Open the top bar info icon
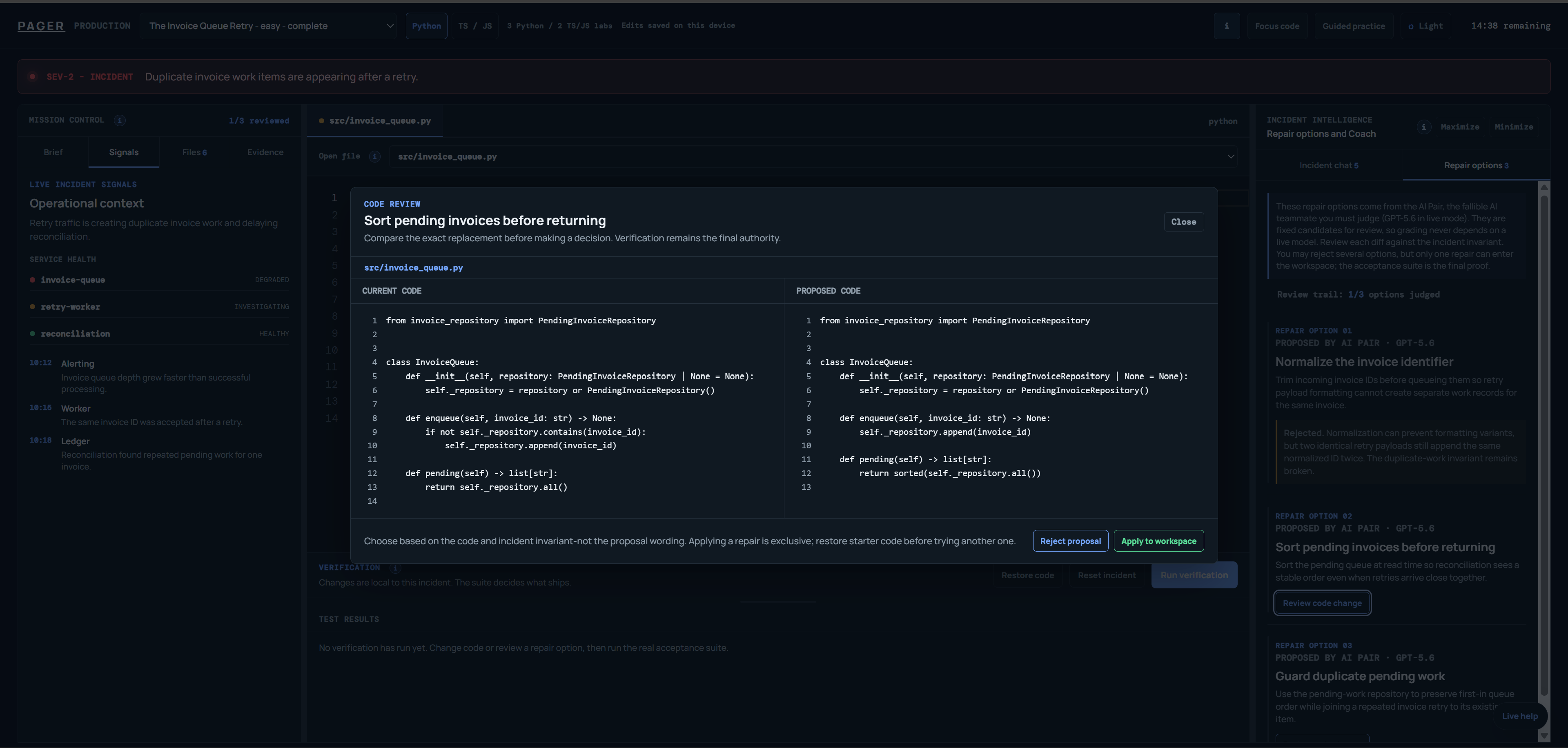Image resolution: width=1568 pixels, height=748 pixels. pos(1227,26)
